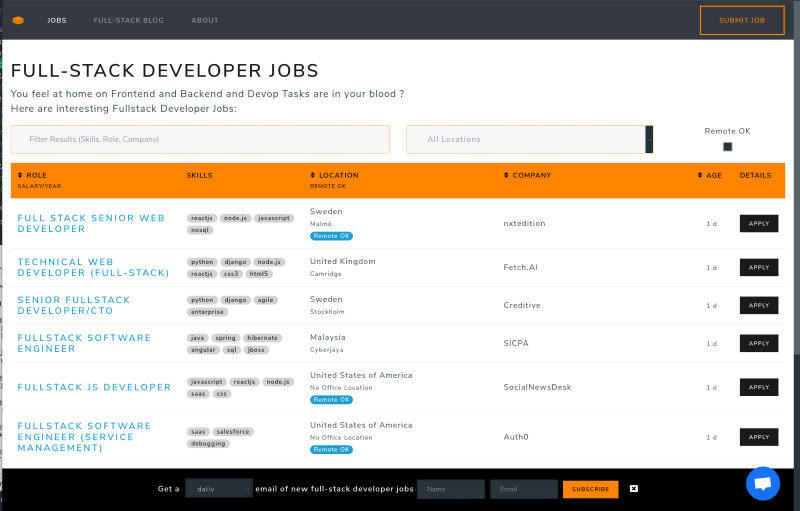This screenshot has height=511, width=800.
Task: Apply to the SICPA job
Action: (759, 343)
